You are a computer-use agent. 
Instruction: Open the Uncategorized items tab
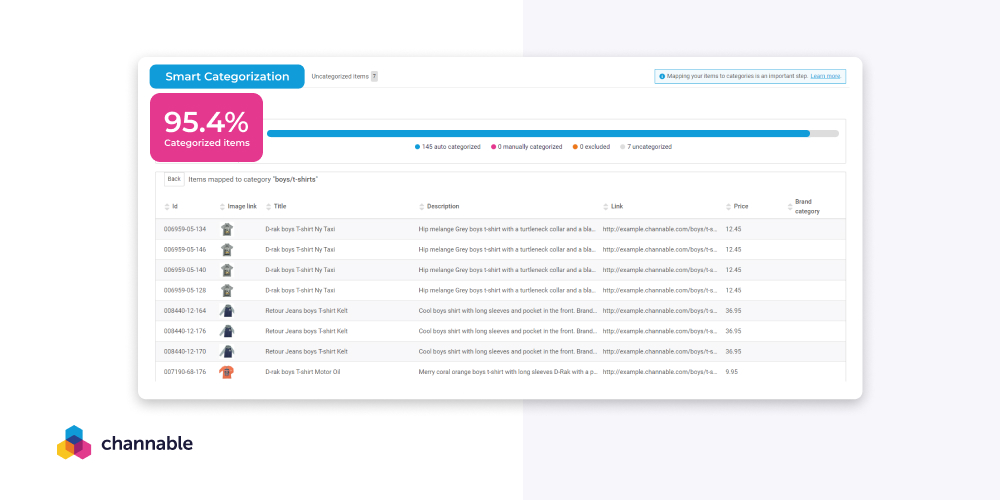pos(344,76)
